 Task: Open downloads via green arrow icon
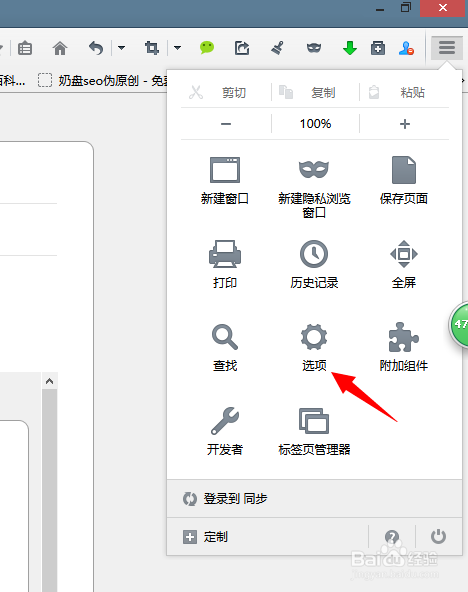350,48
